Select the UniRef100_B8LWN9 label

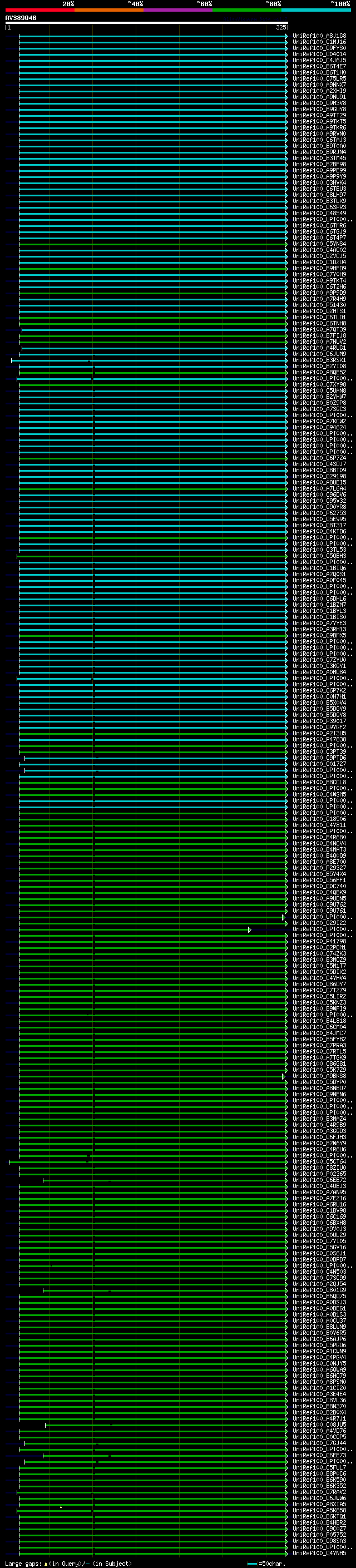point(319,1327)
